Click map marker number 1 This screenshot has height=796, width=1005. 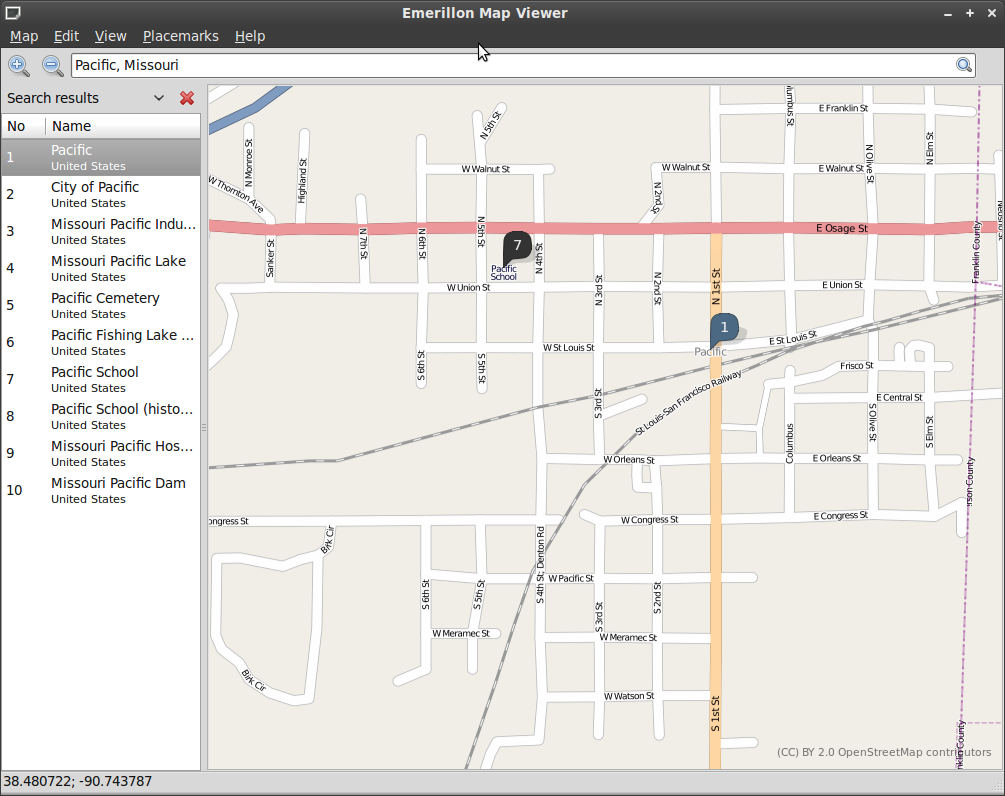[724, 328]
